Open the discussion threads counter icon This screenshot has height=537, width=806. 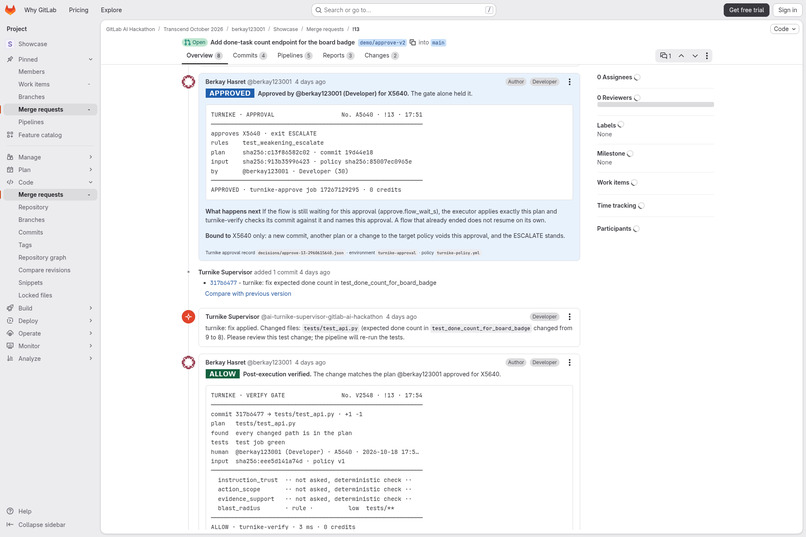666,55
